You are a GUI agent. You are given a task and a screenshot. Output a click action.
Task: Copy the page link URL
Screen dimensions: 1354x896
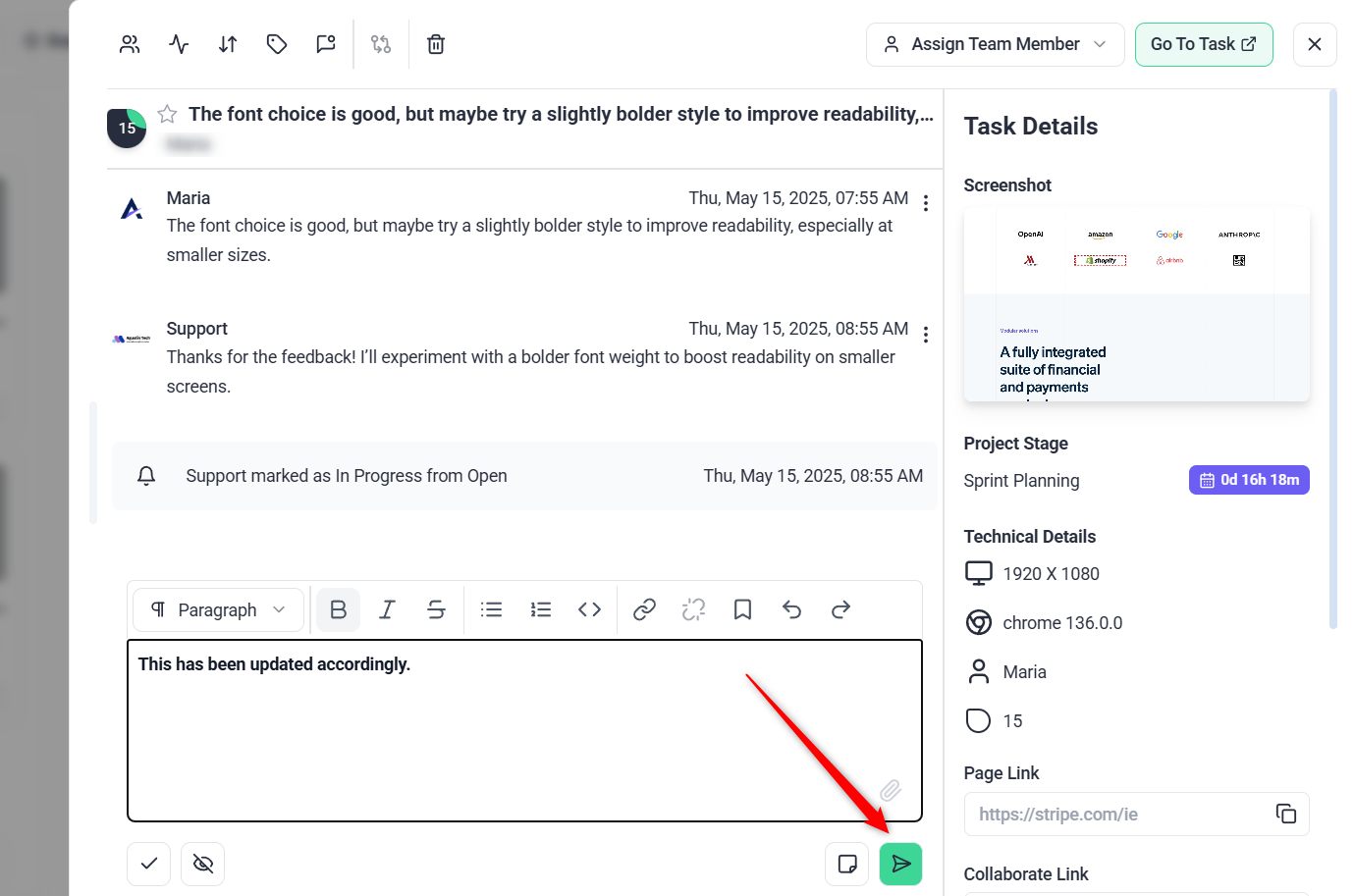click(1285, 814)
